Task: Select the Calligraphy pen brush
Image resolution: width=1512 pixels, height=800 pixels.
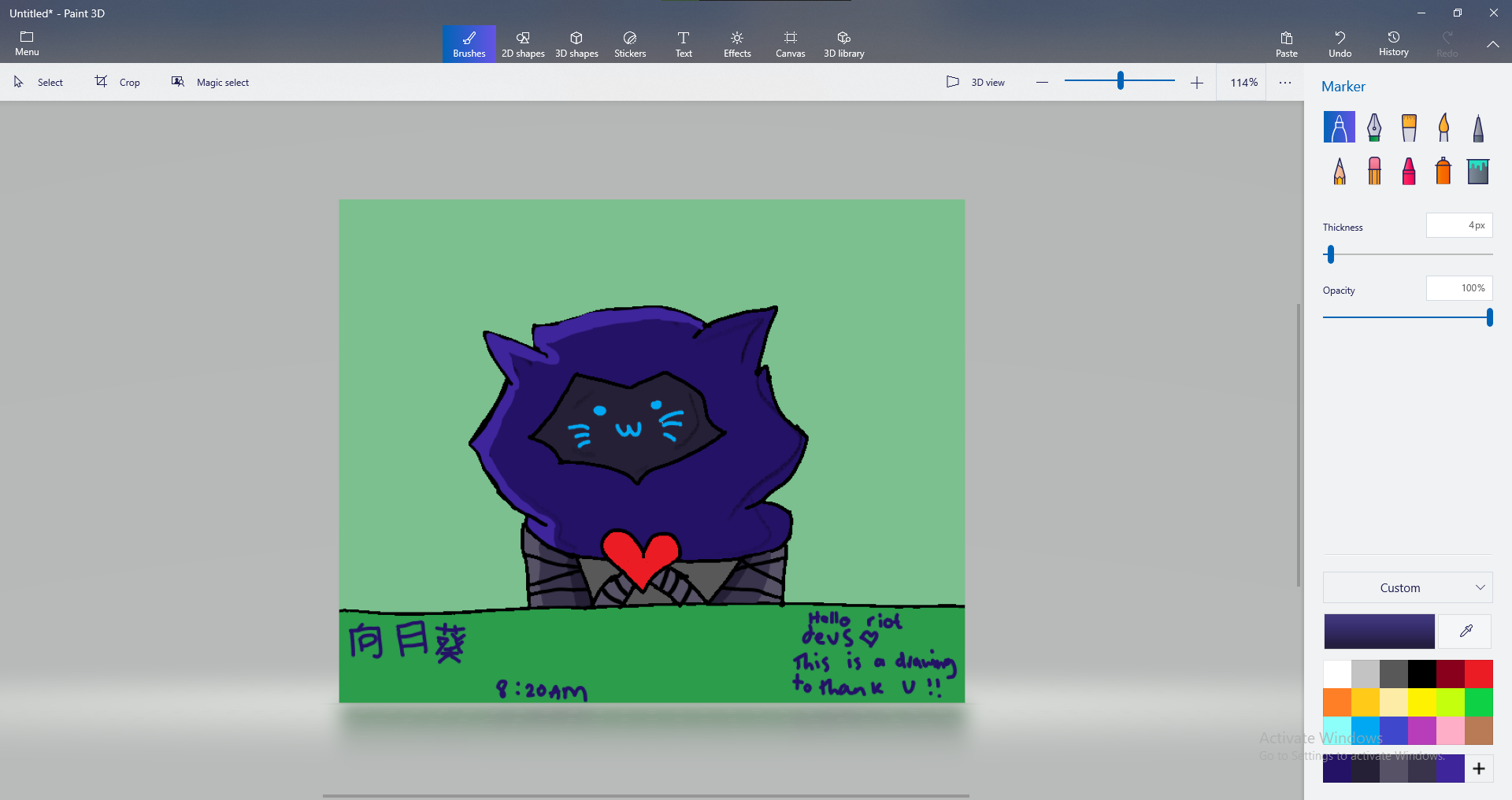Action: tap(1374, 127)
